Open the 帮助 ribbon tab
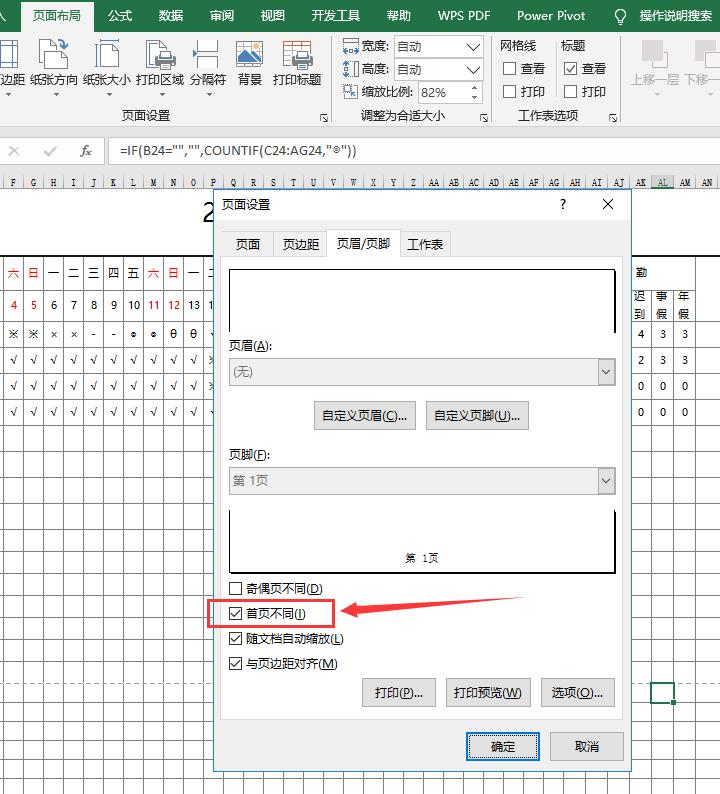720x794 pixels. click(398, 16)
